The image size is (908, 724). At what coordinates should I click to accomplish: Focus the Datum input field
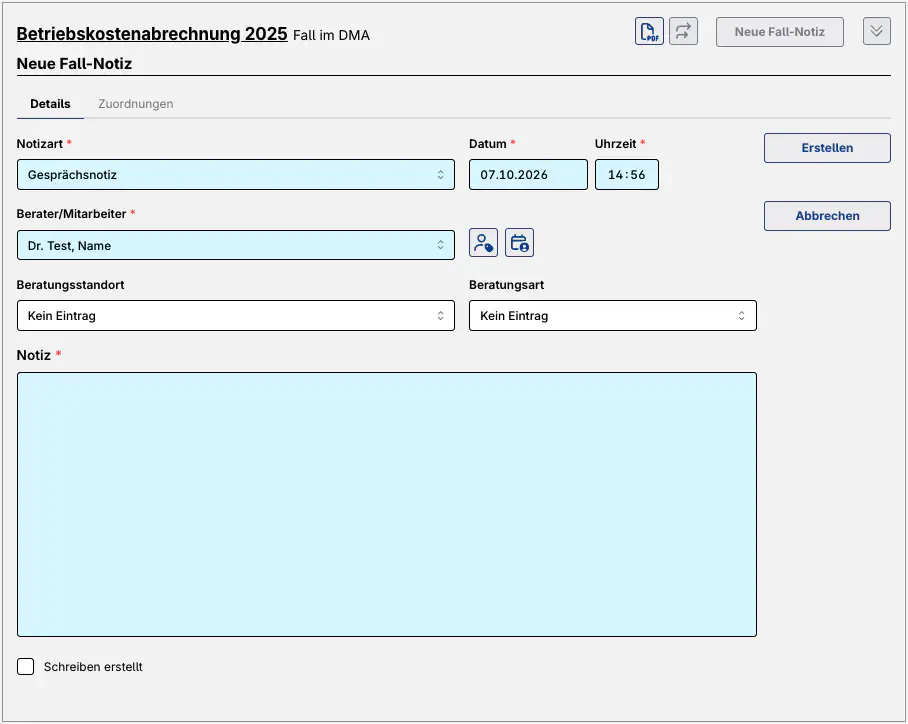[x=528, y=175]
